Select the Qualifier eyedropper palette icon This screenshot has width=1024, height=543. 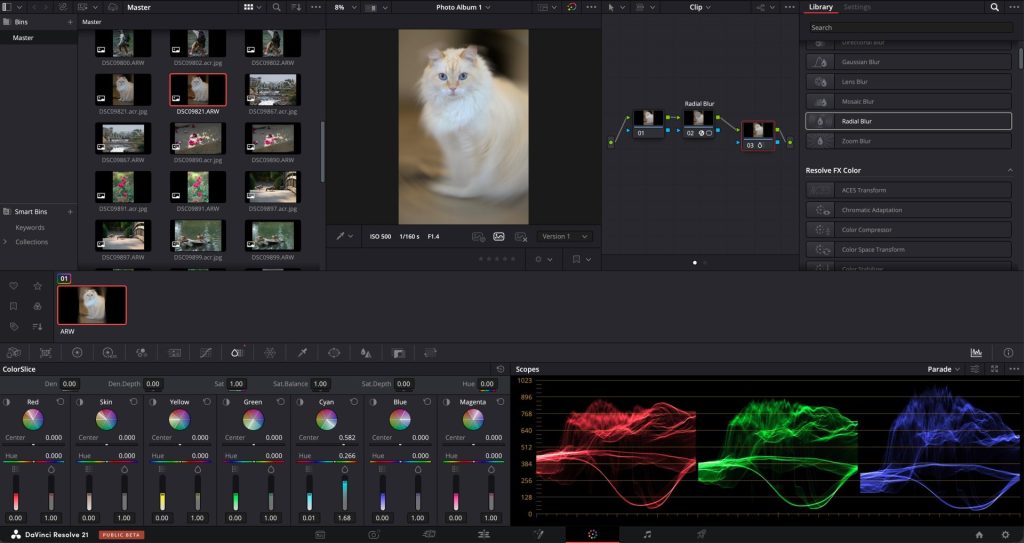pyautogui.click(x=302, y=353)
